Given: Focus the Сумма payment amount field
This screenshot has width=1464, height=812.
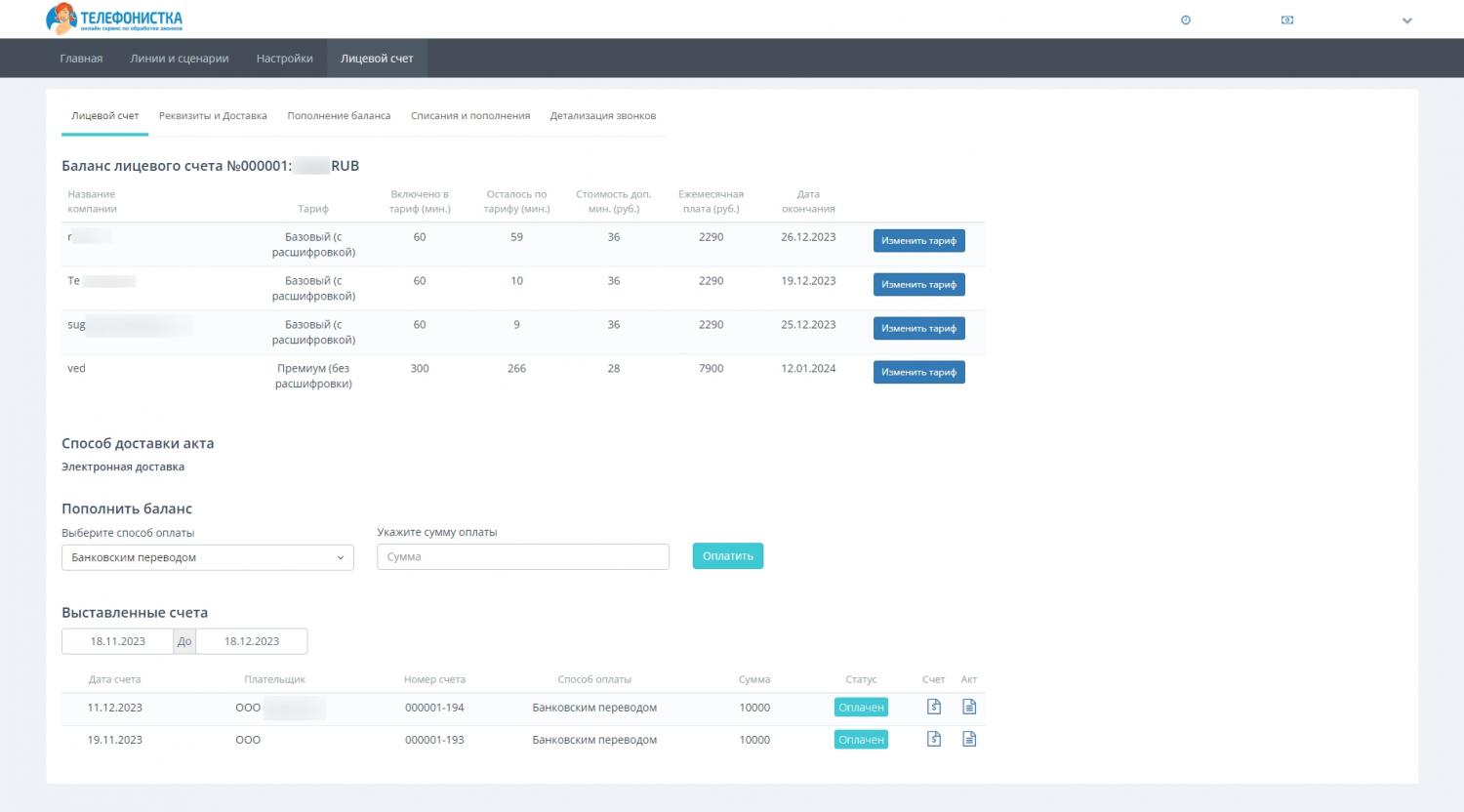Looking at the screenshot, I should (x=522, y=557).
